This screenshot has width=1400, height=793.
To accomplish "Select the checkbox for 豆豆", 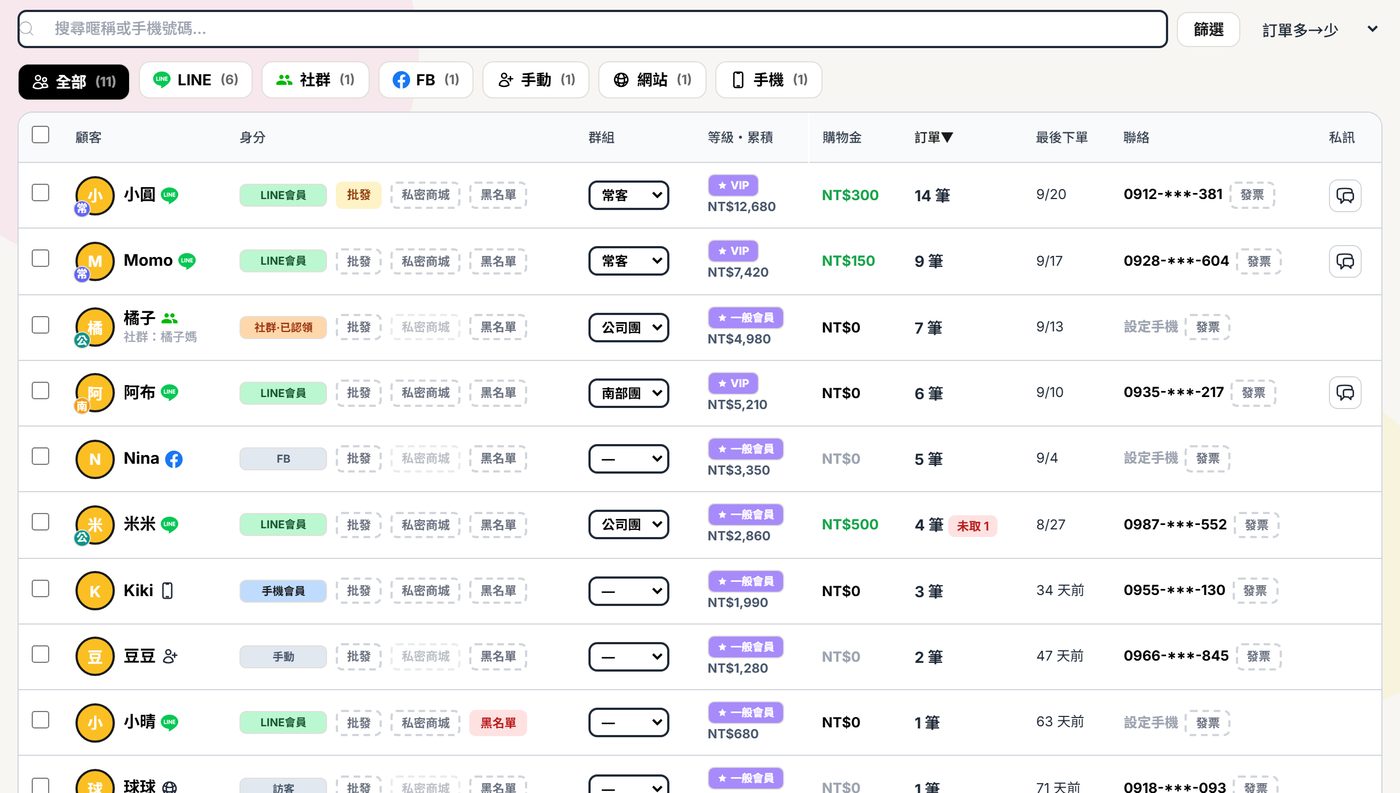I will [x=40, y=654].
